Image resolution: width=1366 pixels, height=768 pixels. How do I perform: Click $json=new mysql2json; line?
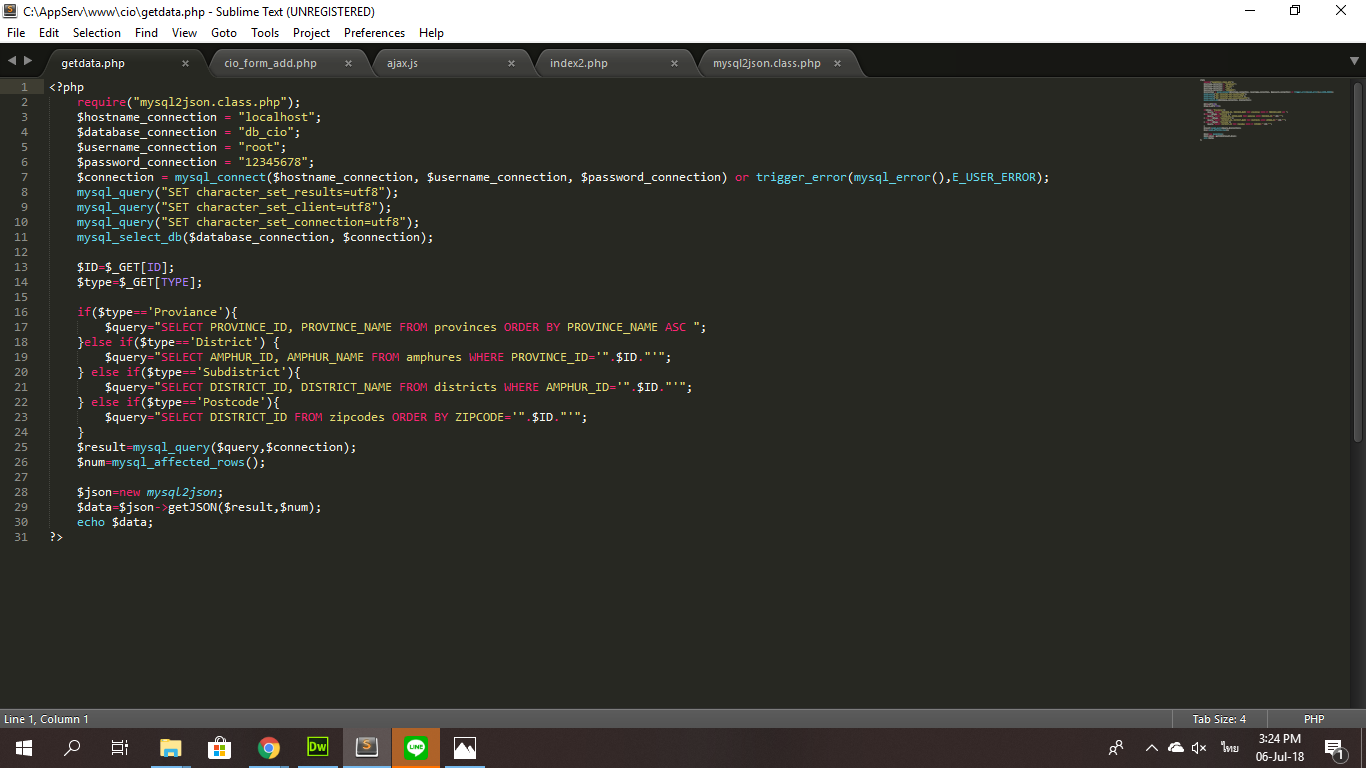[x=150, y=492]
